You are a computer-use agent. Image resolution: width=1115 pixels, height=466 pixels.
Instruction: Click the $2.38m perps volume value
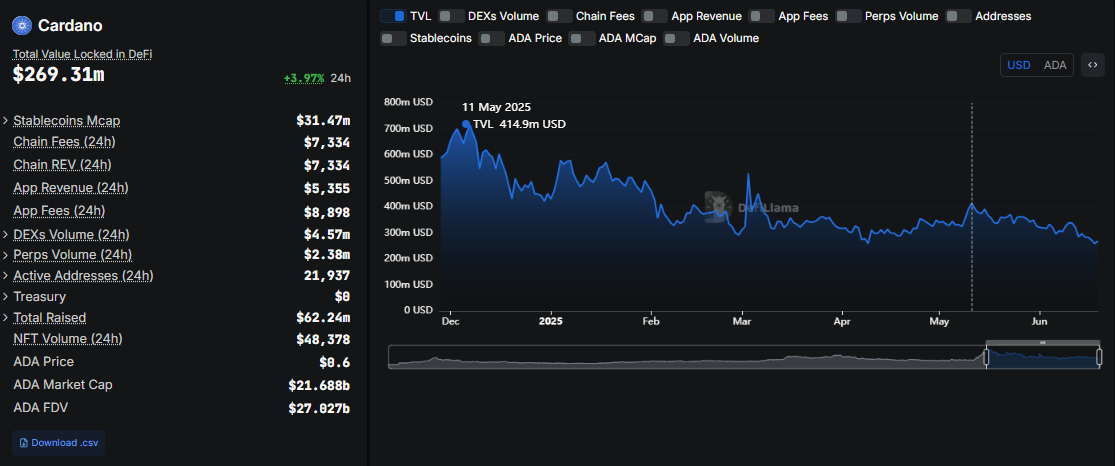pos(327,255)
